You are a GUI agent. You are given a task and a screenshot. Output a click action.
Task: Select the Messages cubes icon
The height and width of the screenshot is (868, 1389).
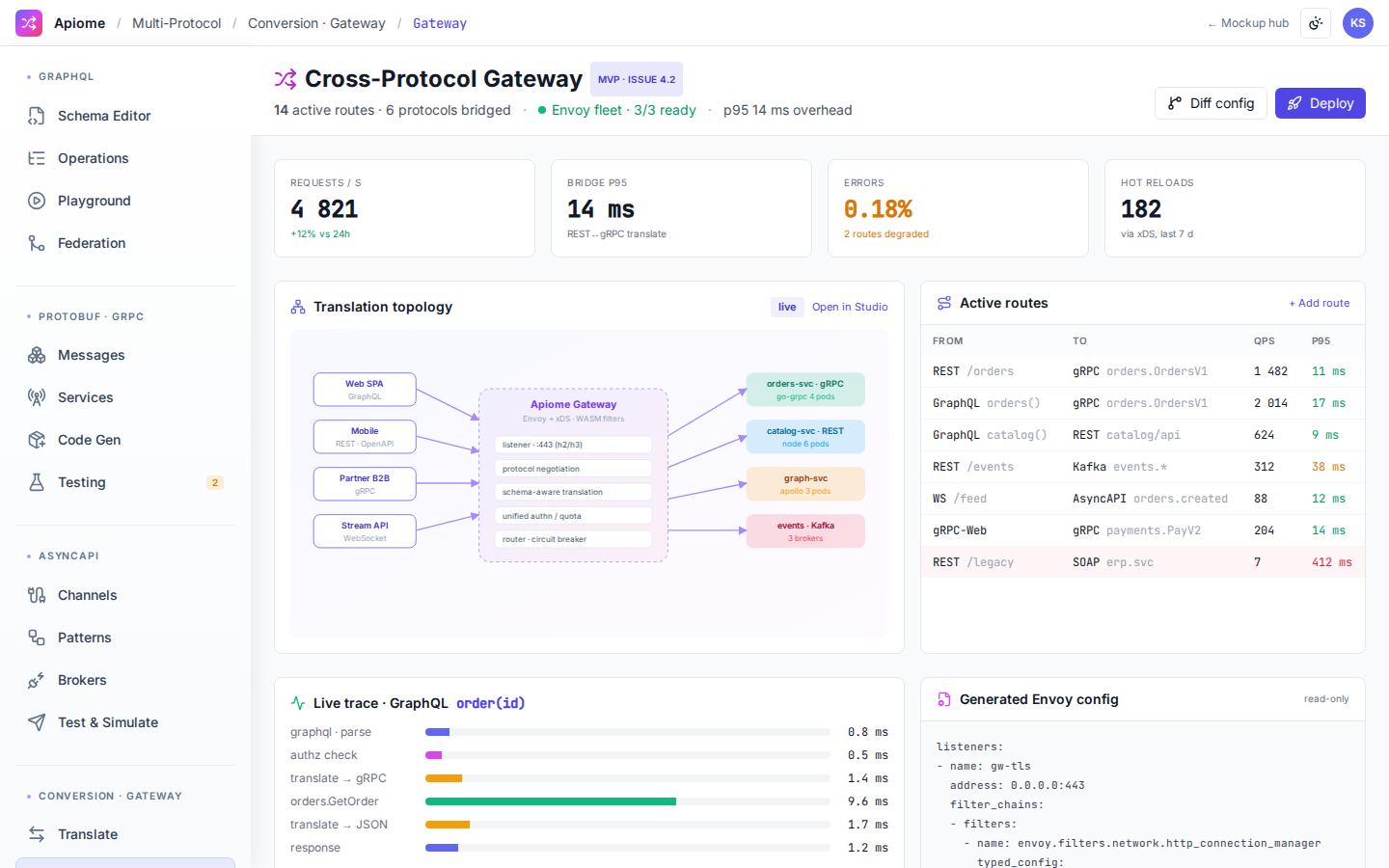37,355
